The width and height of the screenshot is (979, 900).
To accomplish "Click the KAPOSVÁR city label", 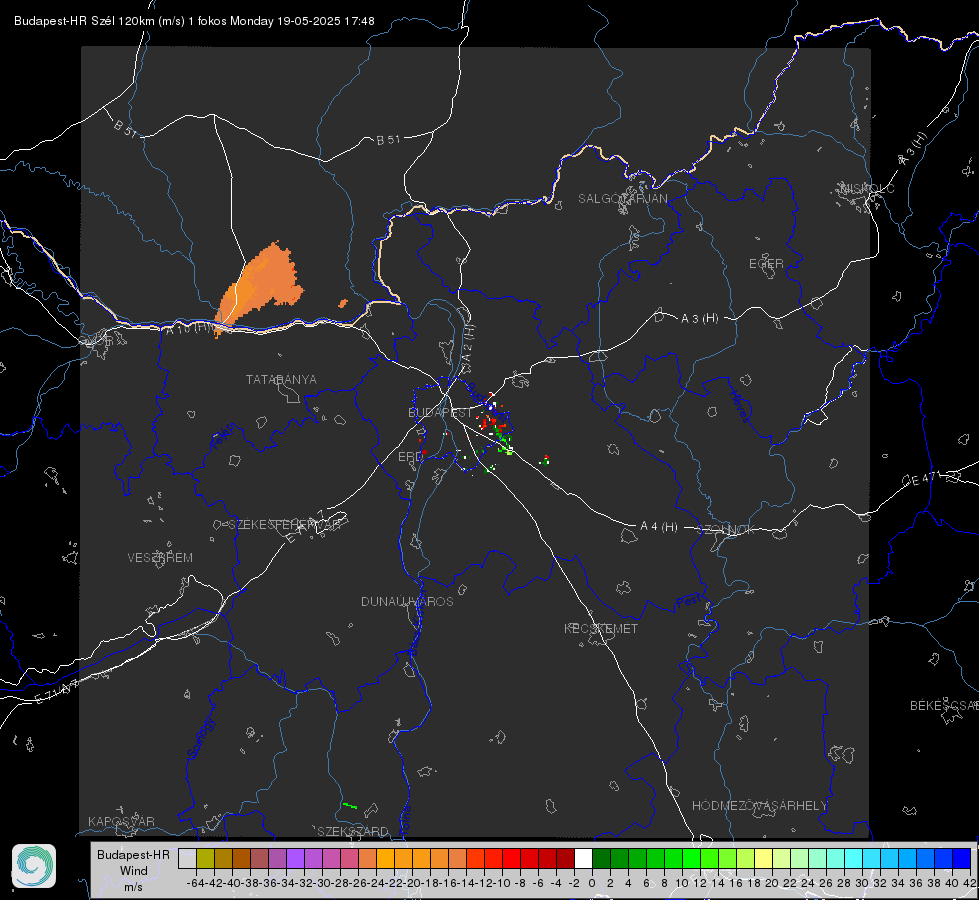I will coord(121,821).
